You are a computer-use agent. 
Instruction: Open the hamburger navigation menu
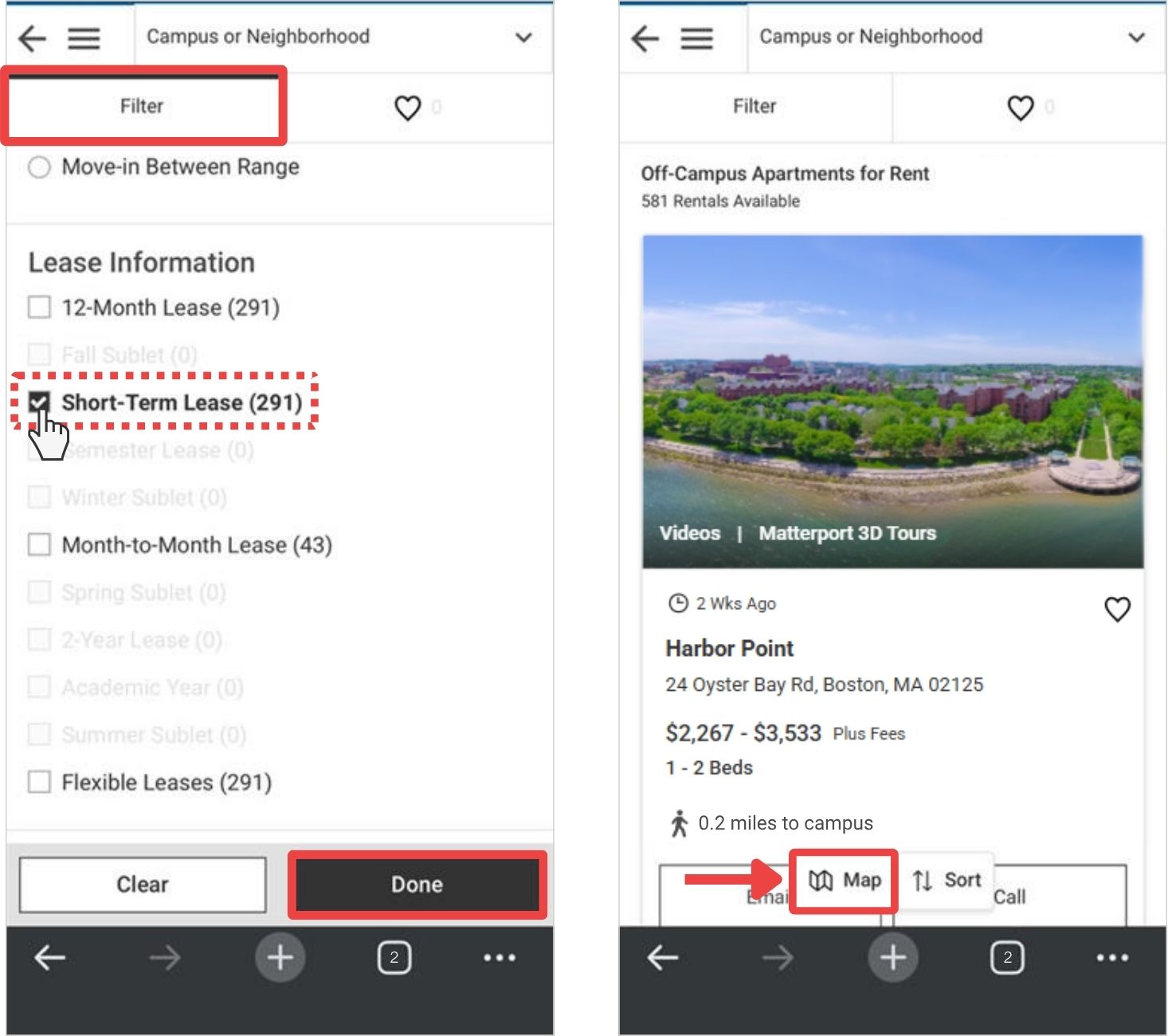click(x=84, y=37)
